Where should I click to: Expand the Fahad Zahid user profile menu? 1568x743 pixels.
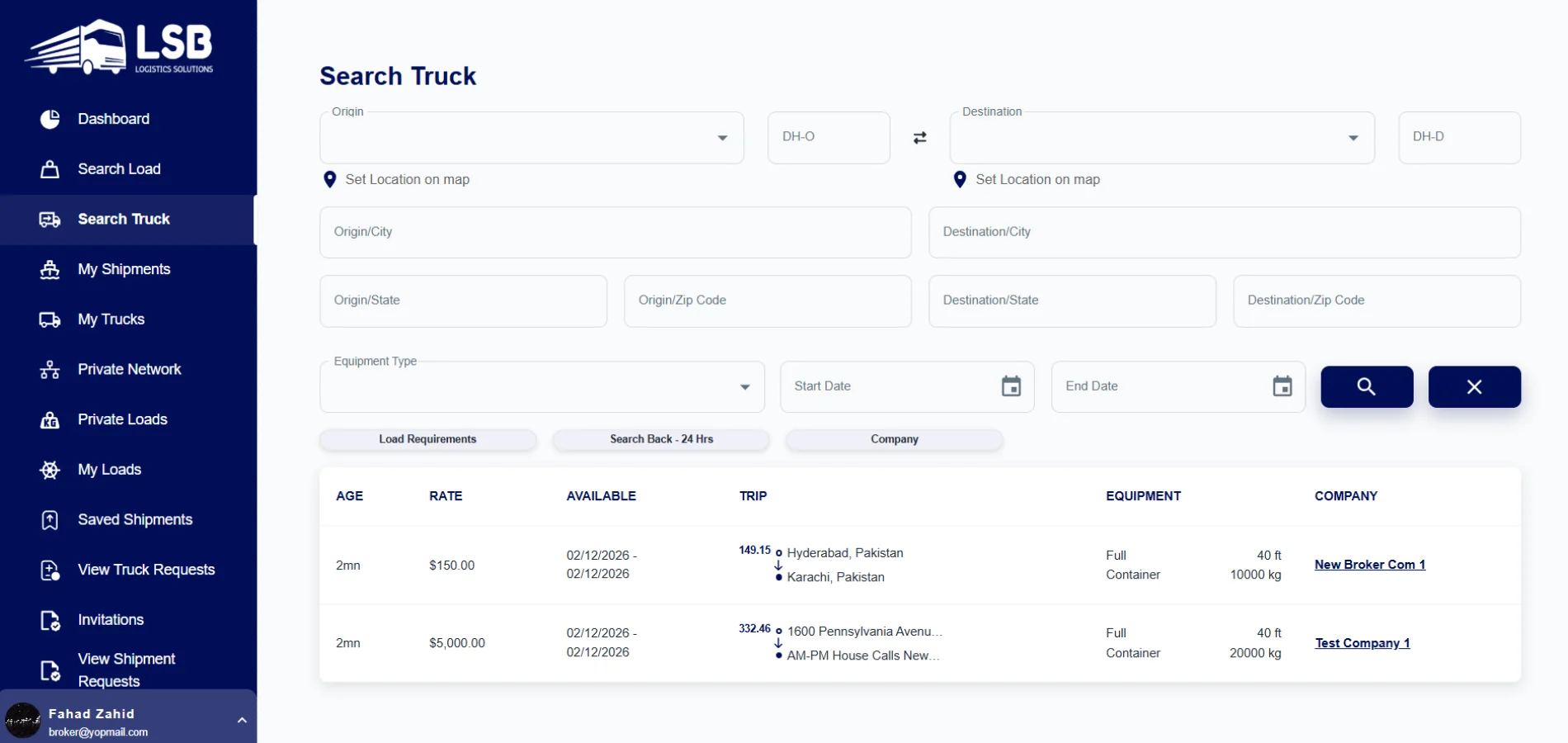(x=242, y=721)
